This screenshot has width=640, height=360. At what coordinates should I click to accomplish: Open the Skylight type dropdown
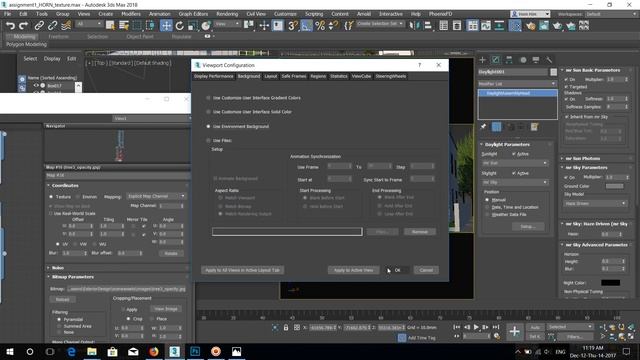pos(515,182)
